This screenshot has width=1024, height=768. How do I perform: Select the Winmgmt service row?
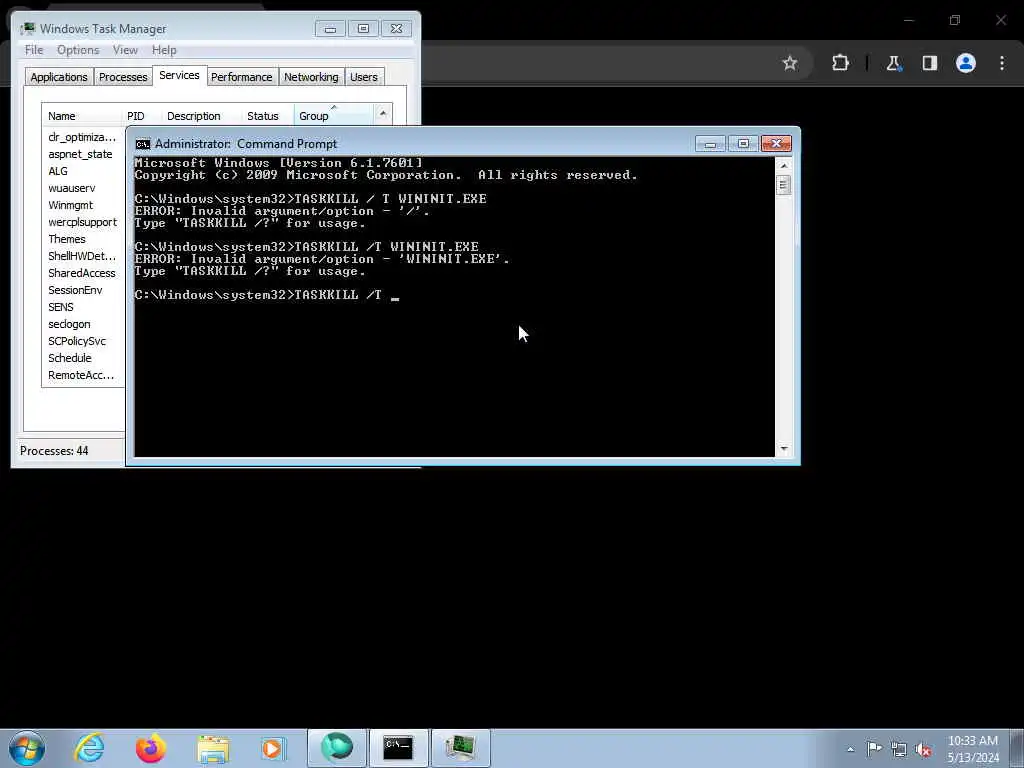click(x=82, y=205)
